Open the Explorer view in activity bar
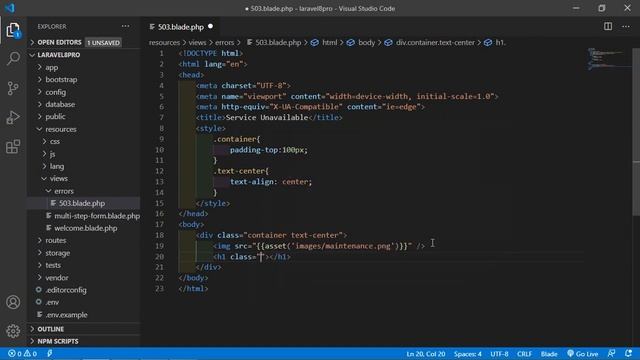This screenshot has height=360, width=640. [x=13, y=30]
